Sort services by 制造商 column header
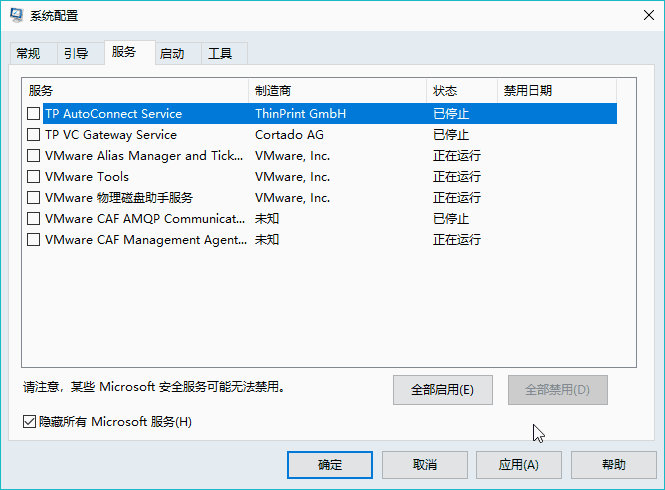 [x=337, y=91]
